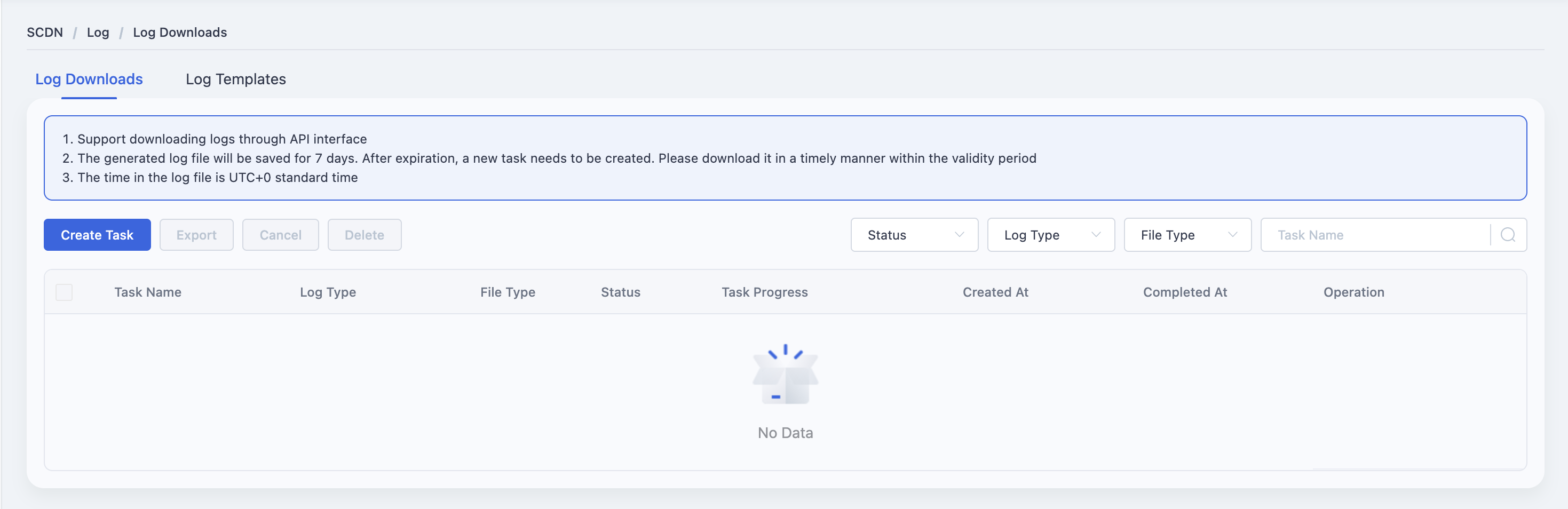Focus the Task Name search field
The height and width of the screenshot is (509, 1568).
pos(1375,234)
